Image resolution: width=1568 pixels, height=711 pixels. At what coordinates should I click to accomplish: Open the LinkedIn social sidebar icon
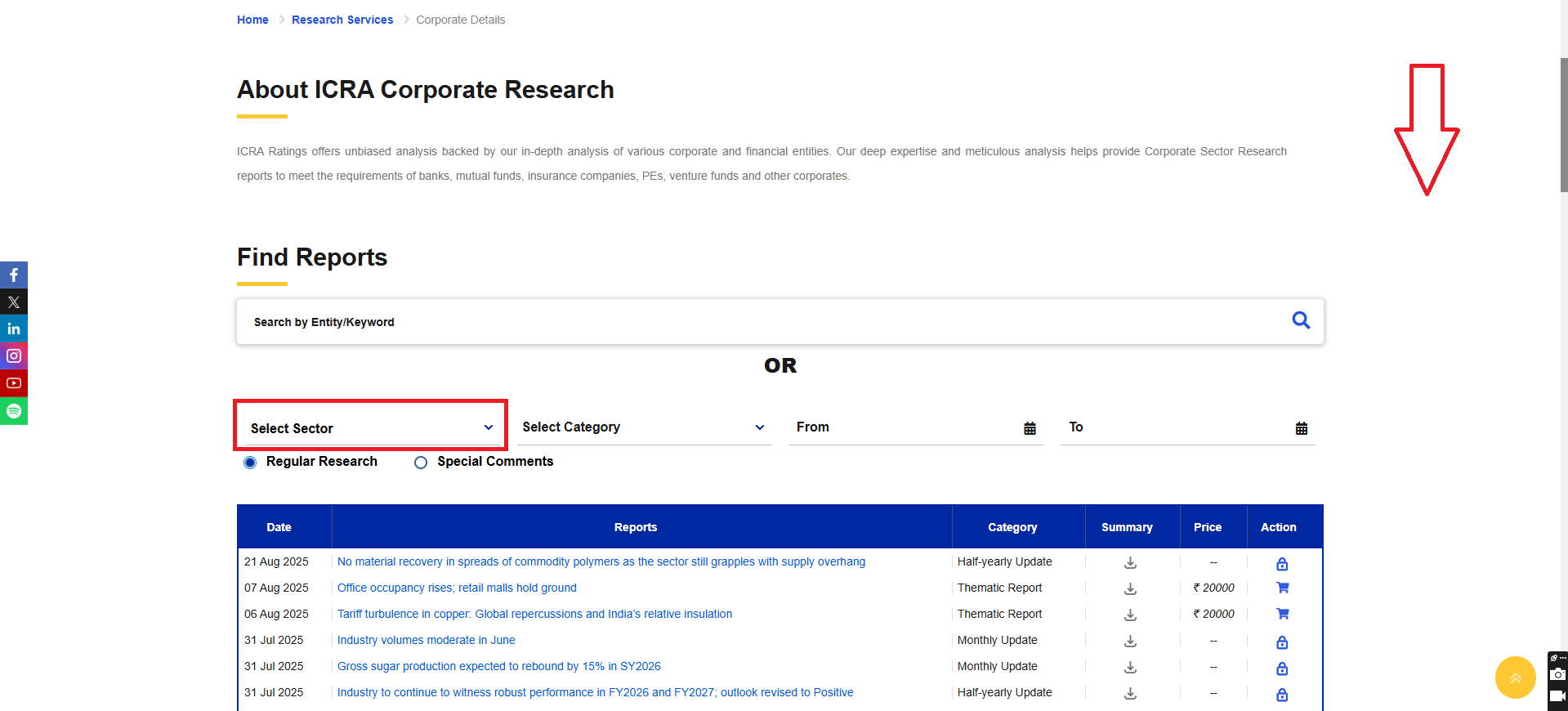(14, 329)
